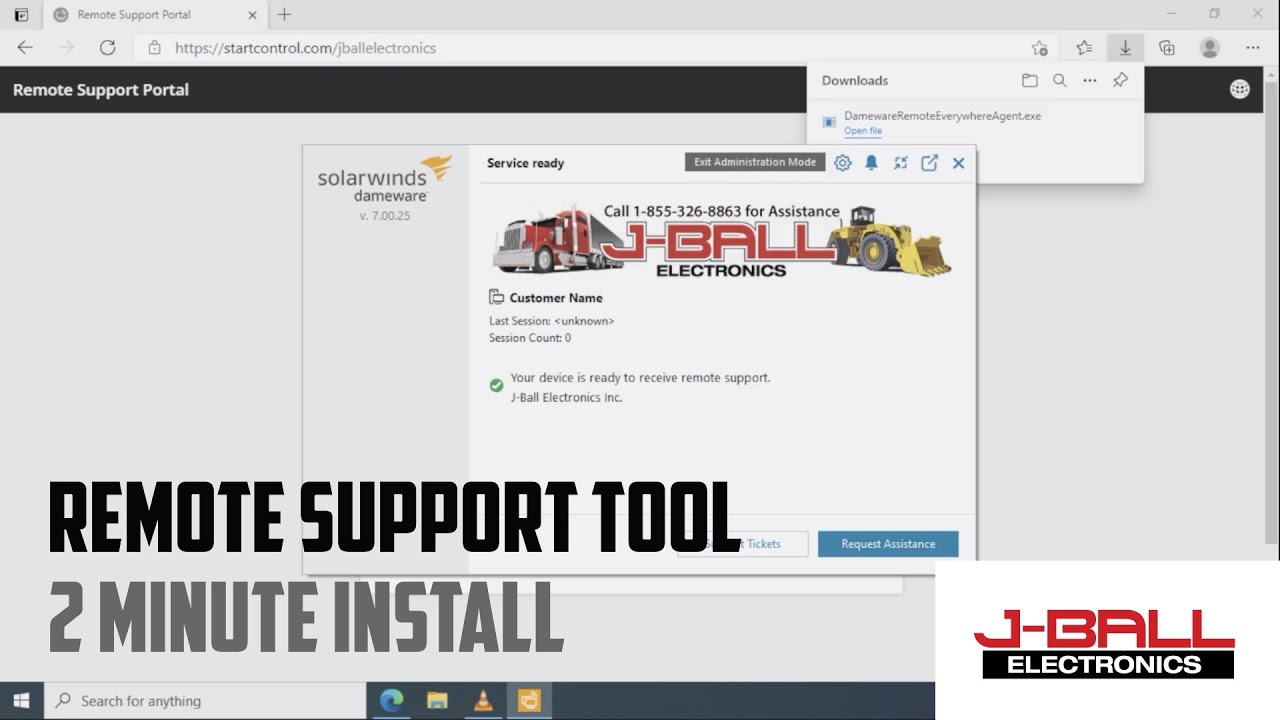Open the Windows Start menu

[x=21, y=701]
